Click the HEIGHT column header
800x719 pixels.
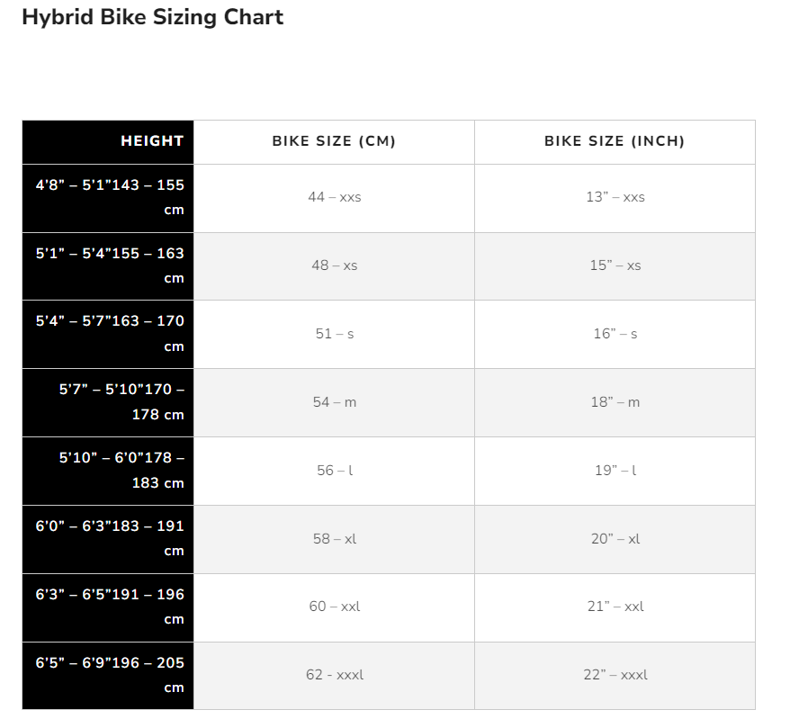[152, 141]
